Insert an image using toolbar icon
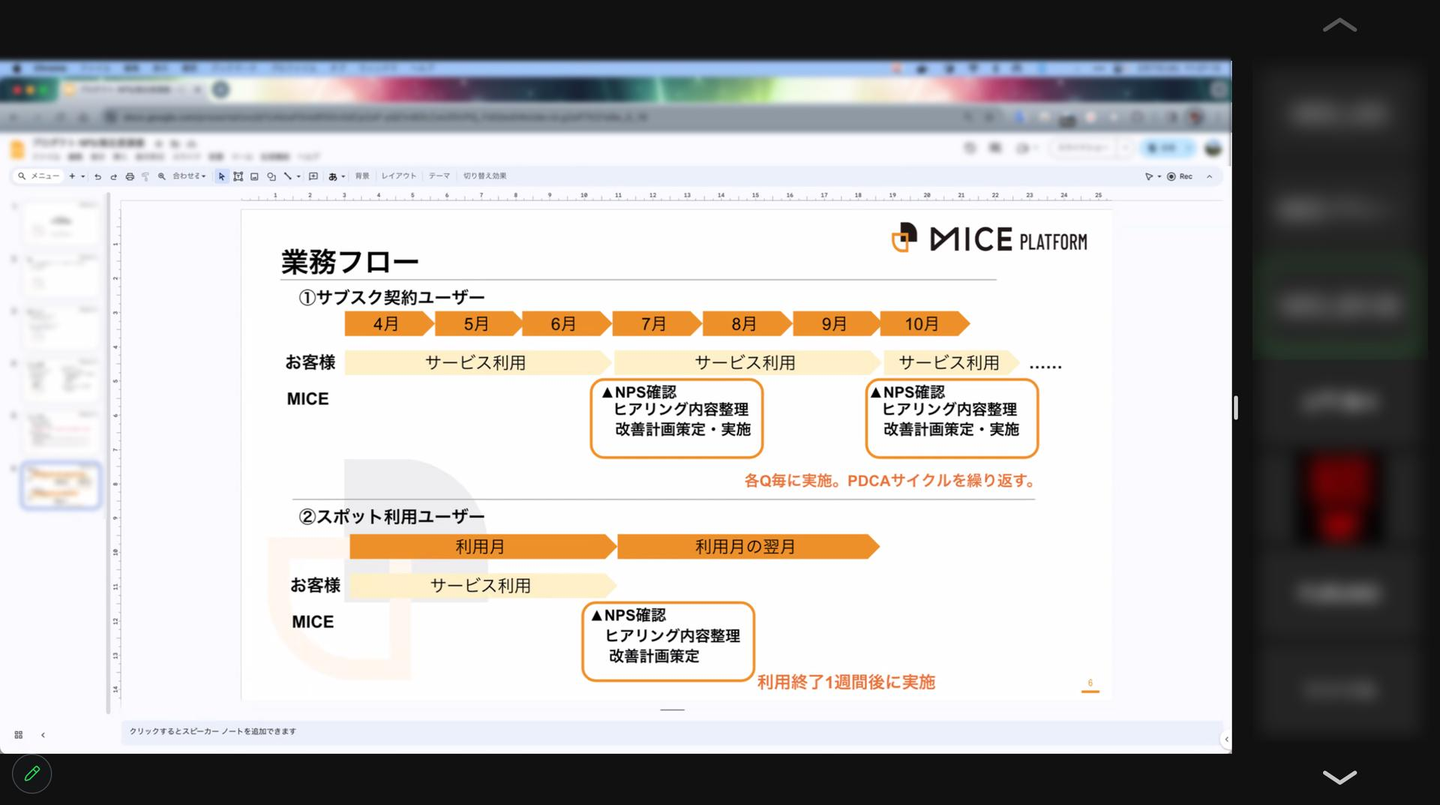Screen dimensions: 1440x805 pyautogui.click(x=254, y=176)
